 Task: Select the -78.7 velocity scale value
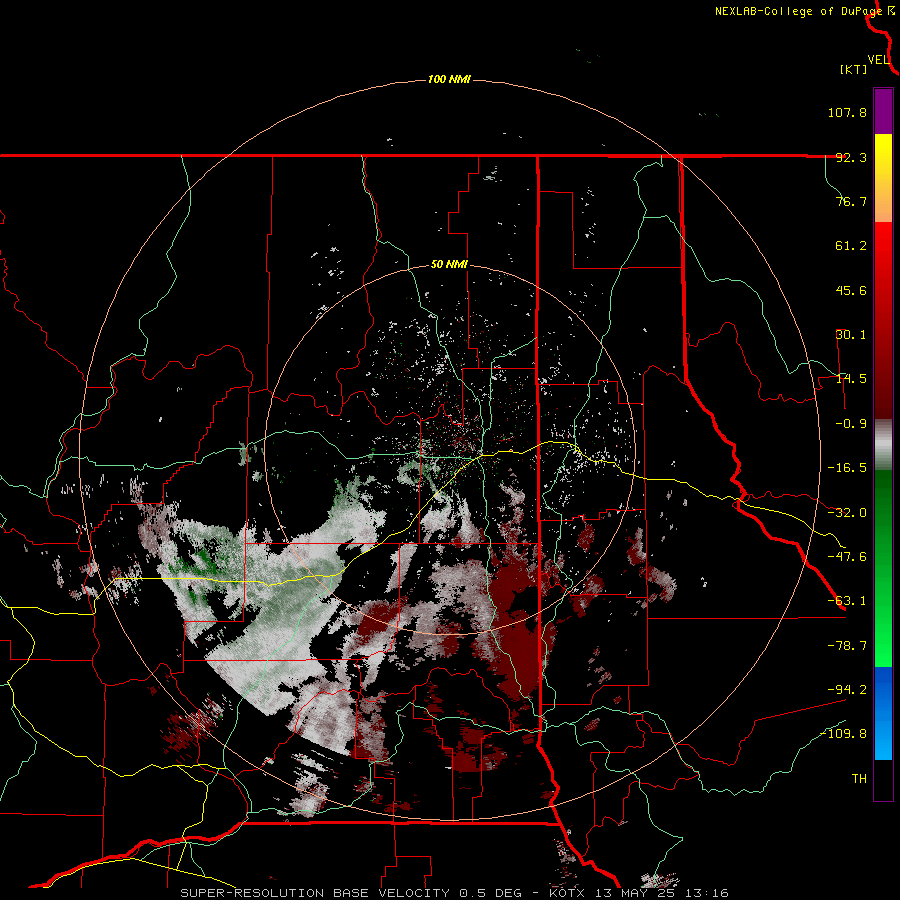pos(847,646)
